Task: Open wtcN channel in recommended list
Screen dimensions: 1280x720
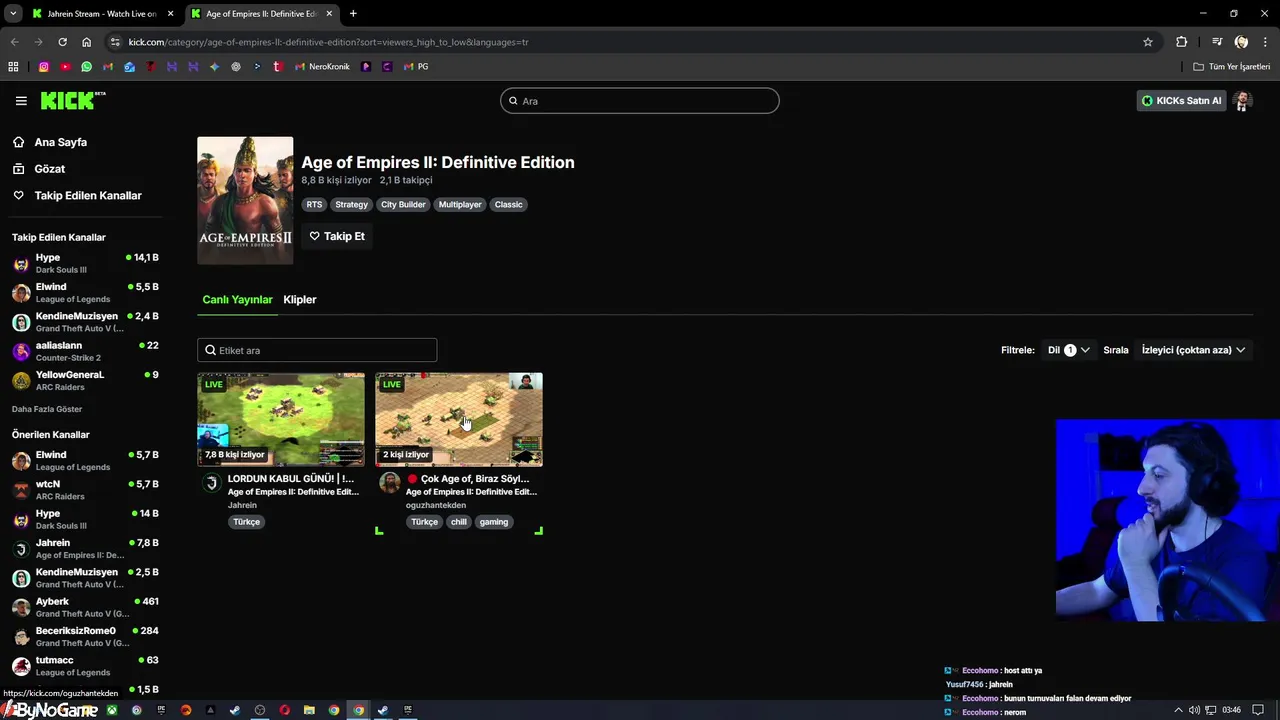Action: click(x=85, y=490)
